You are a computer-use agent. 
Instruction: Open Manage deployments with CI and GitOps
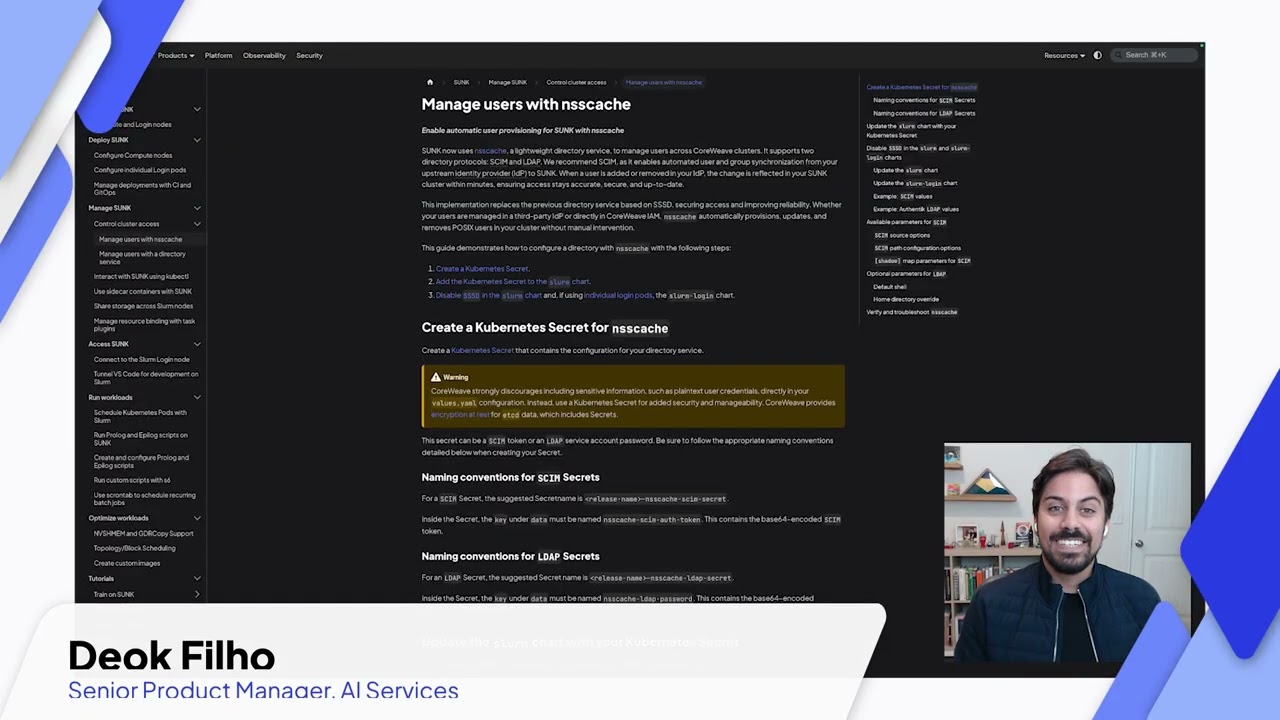click(142, 189)
